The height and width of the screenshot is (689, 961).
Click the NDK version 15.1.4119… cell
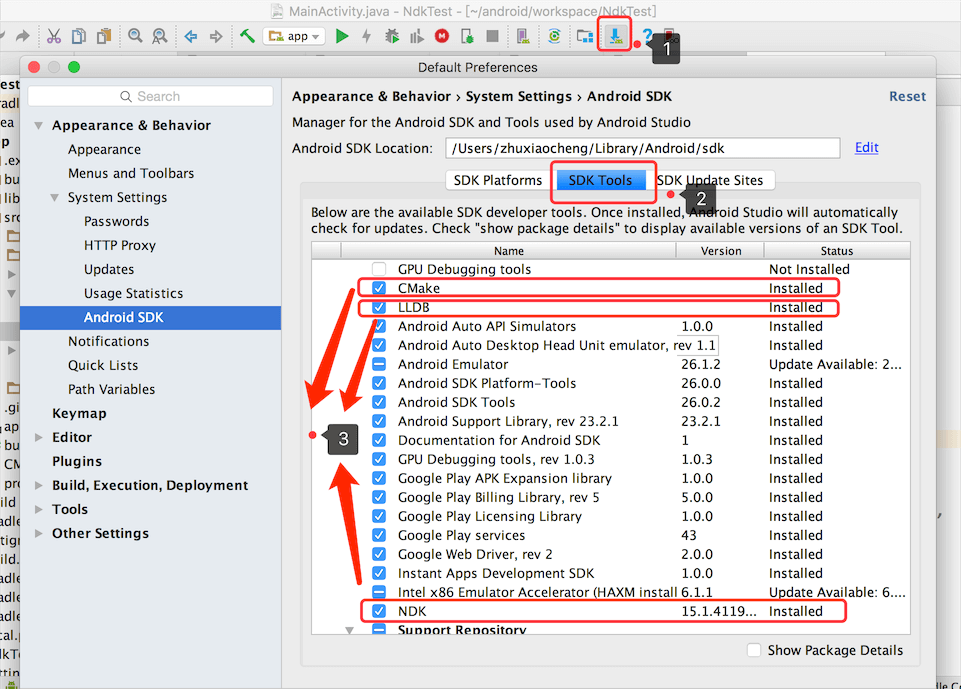pos(719,611)
